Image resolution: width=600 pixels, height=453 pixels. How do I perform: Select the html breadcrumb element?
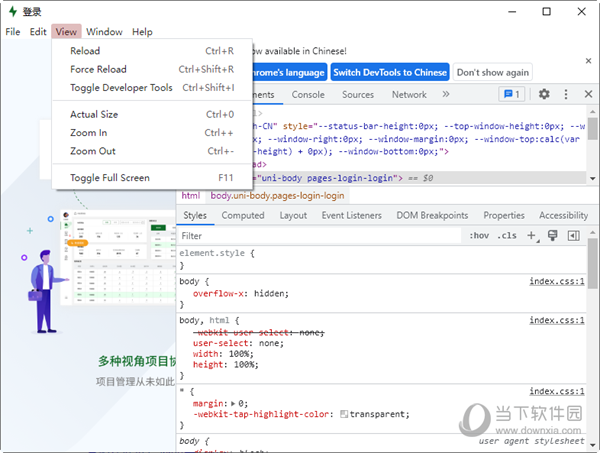pos(191,196)
